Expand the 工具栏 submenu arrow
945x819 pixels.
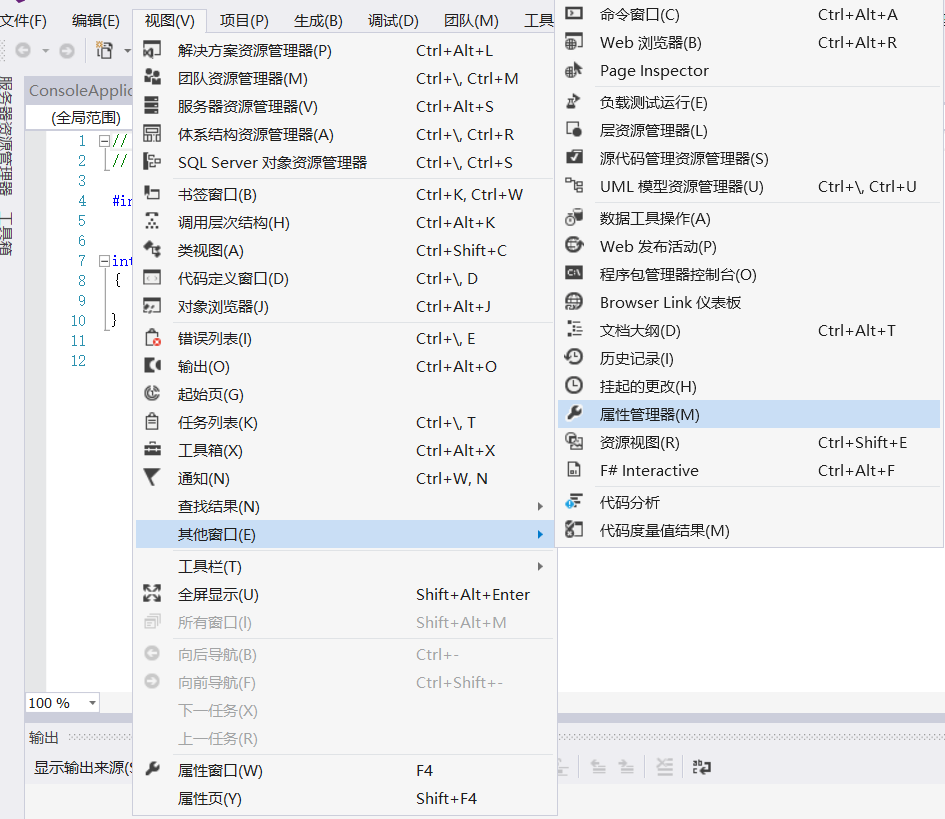click(x=541, y=566)
